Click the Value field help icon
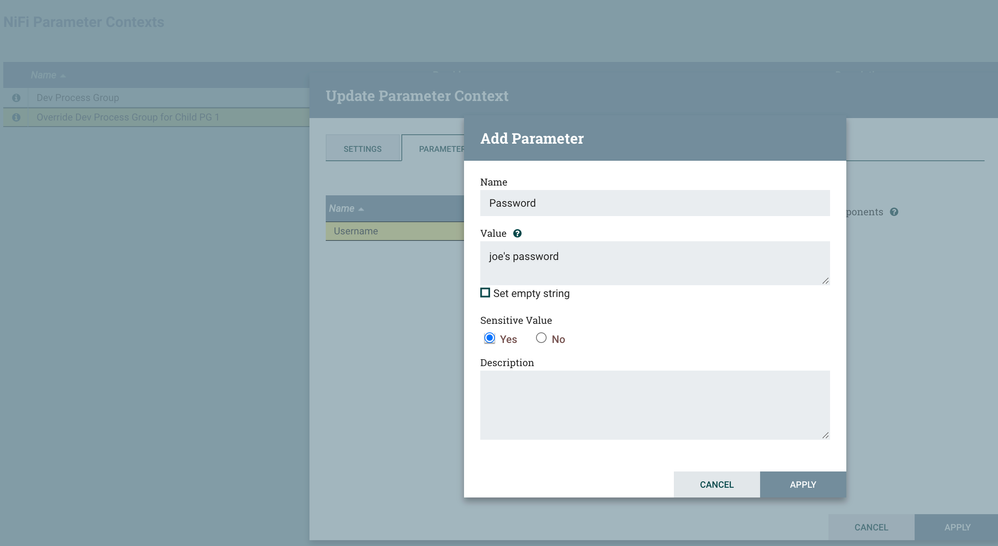Viewport: 998px width, 546px height. click(517, 234)
